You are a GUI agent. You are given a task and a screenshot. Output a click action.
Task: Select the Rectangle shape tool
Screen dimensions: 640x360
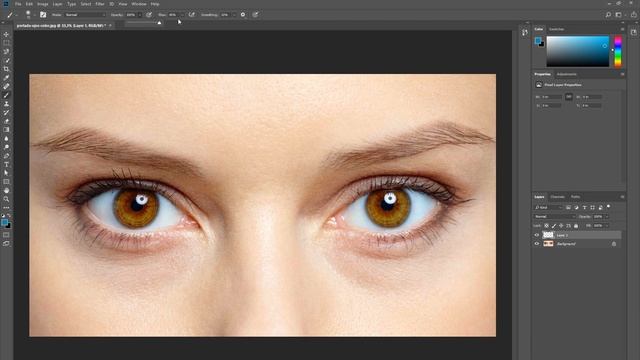[6, 182]
